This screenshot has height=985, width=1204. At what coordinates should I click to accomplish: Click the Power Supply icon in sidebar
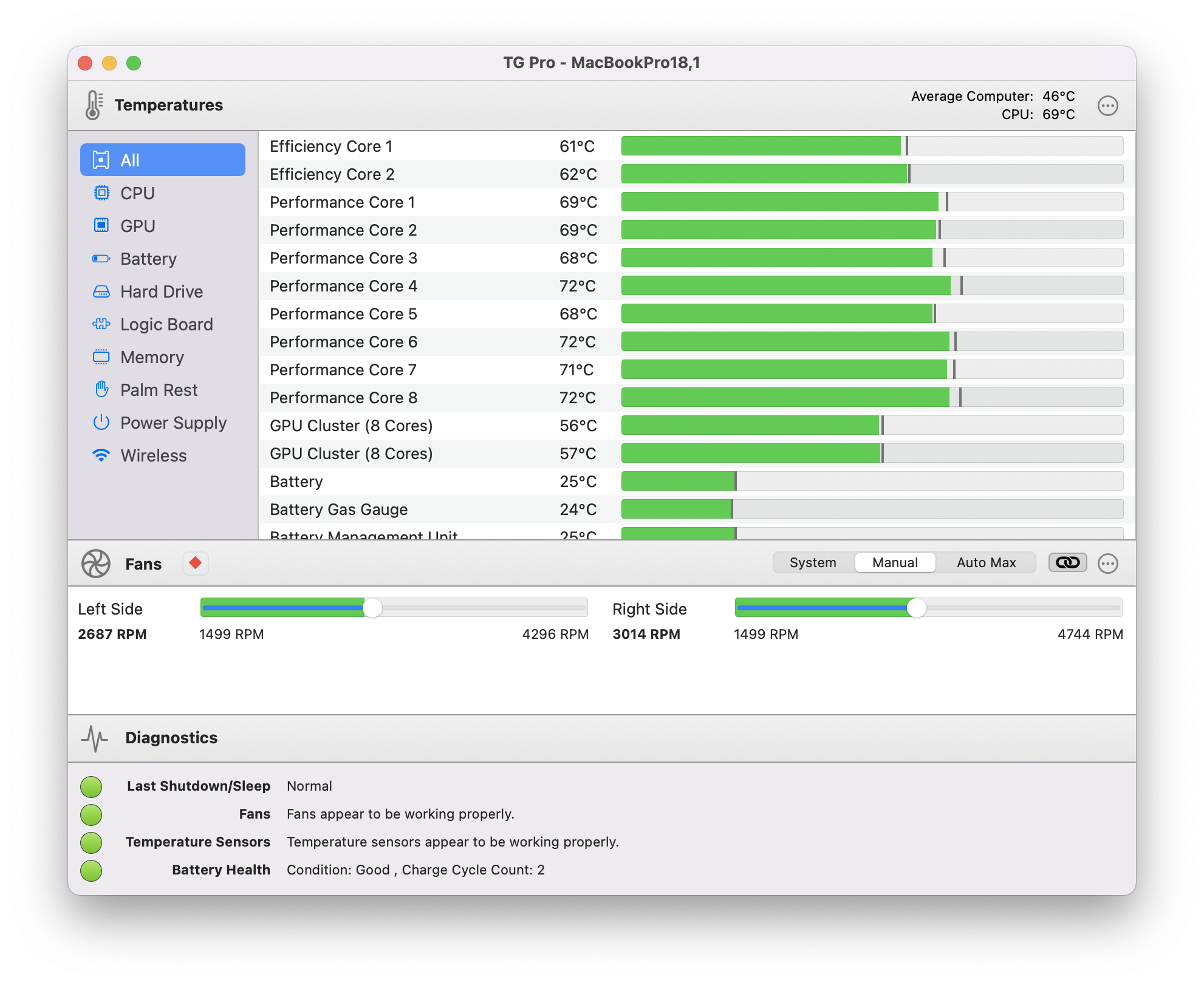[x=101, y=422]
